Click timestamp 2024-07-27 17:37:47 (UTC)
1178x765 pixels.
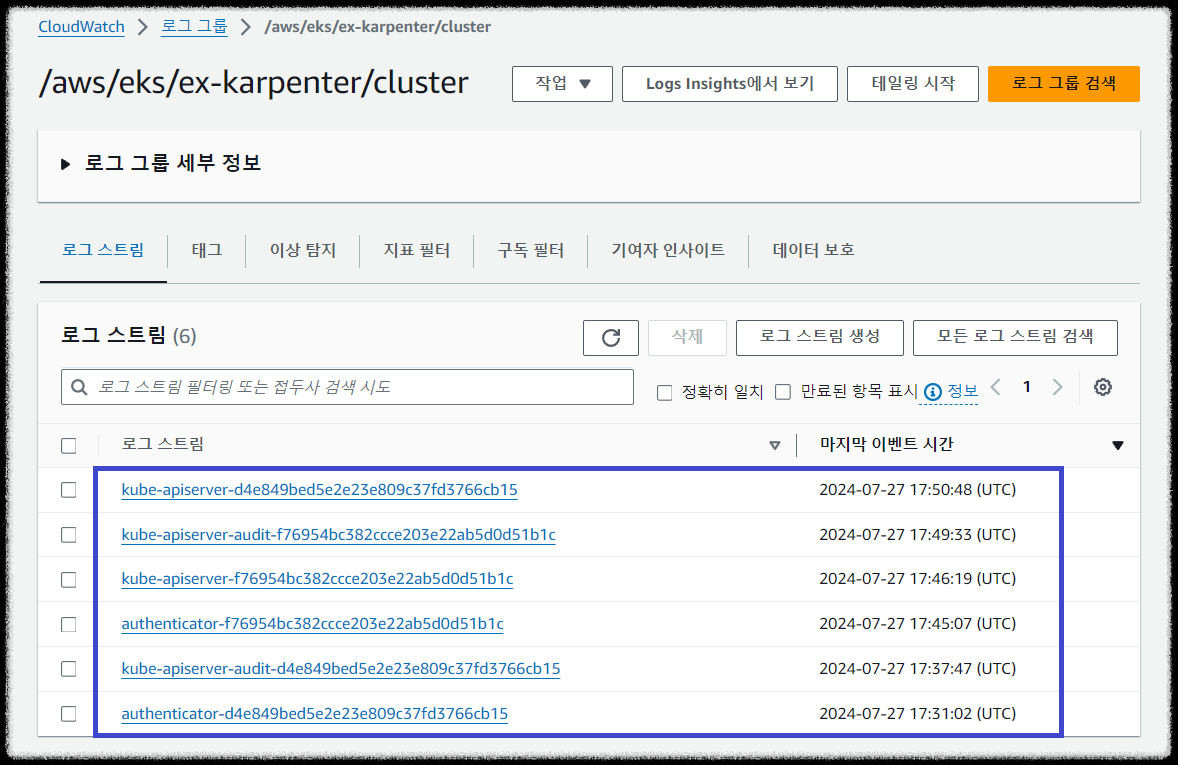tap(917, 669)
